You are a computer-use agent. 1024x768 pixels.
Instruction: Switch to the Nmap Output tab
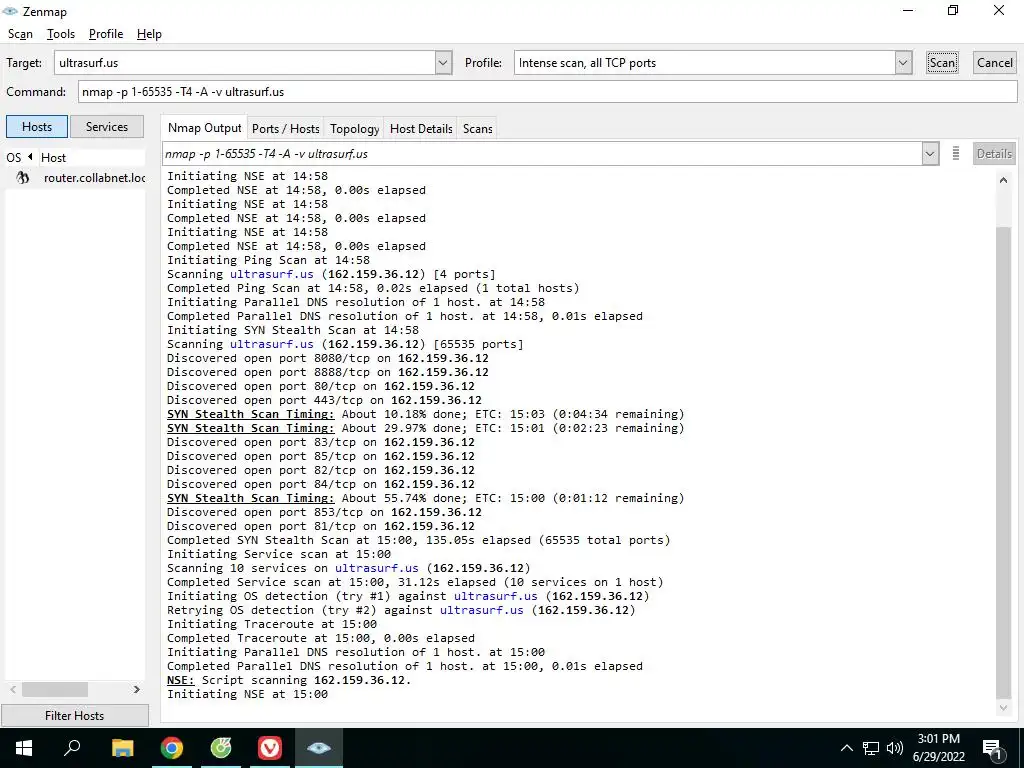[204, 128]
